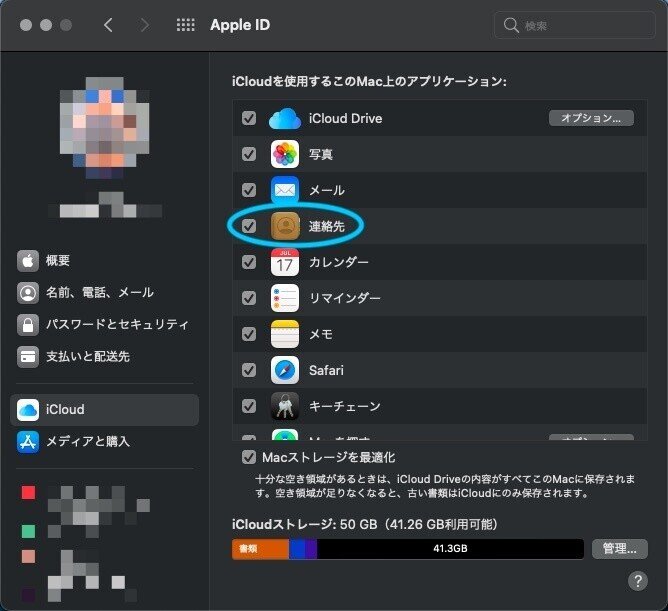Disable the リマインダー checkbox

pos(249,298)
